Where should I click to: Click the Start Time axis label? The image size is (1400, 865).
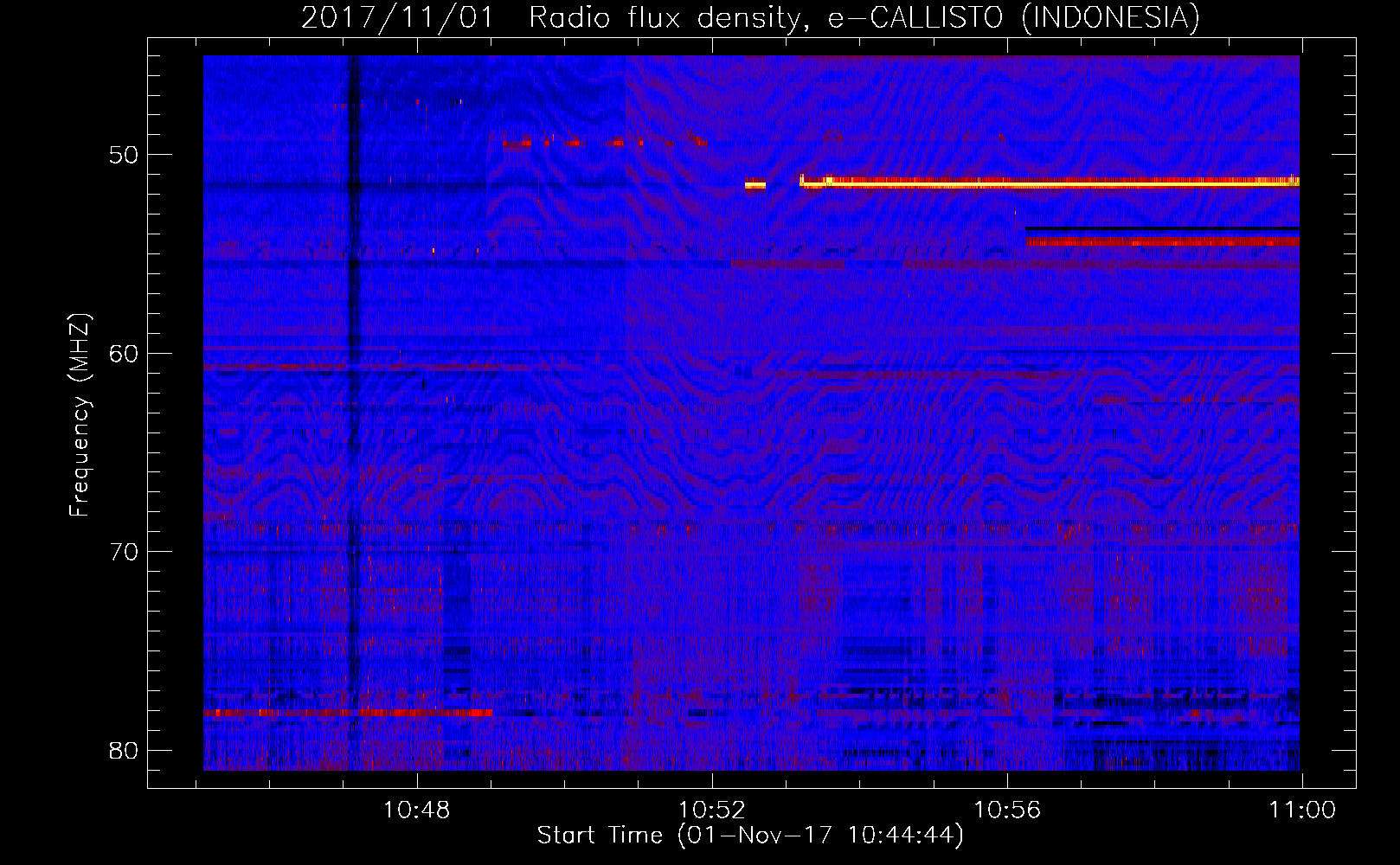coord(750,836)
